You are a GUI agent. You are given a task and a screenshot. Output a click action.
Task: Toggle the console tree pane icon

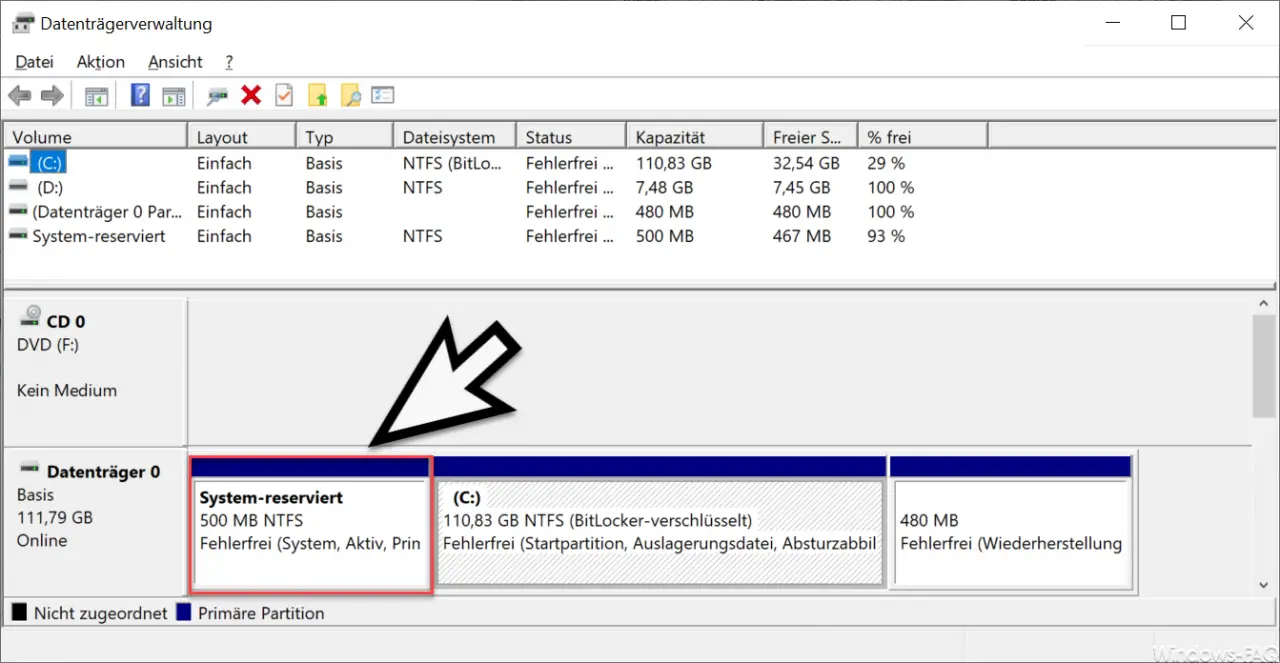point(96,96)
